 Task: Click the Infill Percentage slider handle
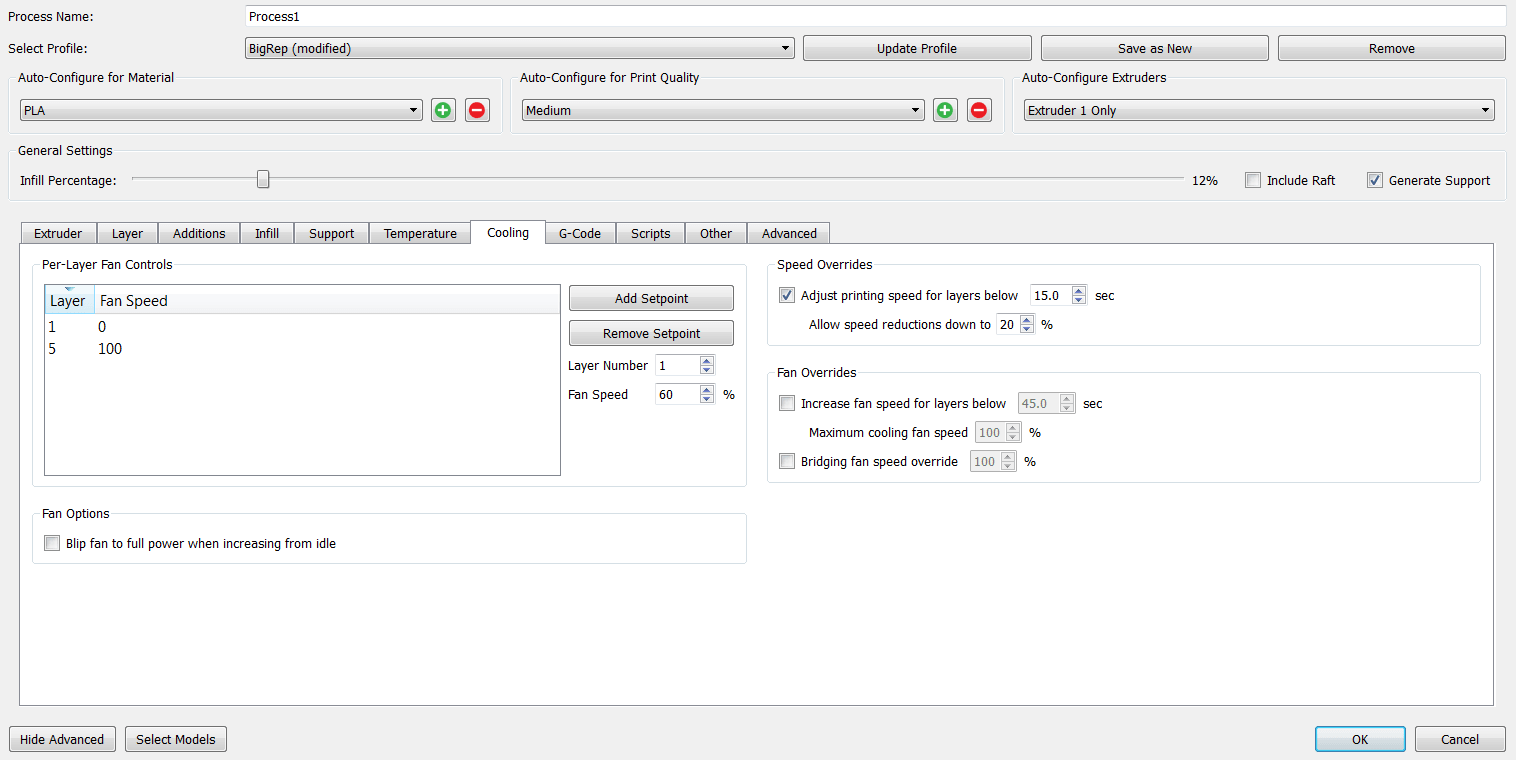tap(263, 179)
